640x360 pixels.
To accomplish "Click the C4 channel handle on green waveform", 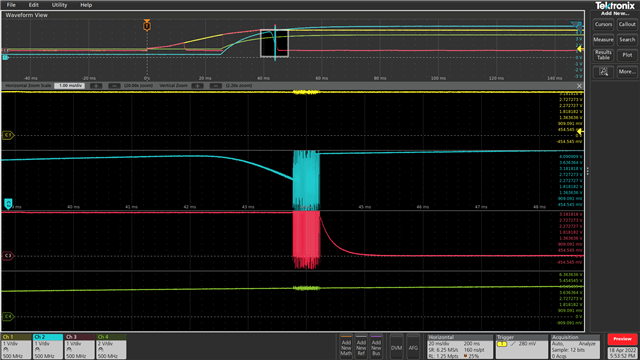I will [8, 316].
